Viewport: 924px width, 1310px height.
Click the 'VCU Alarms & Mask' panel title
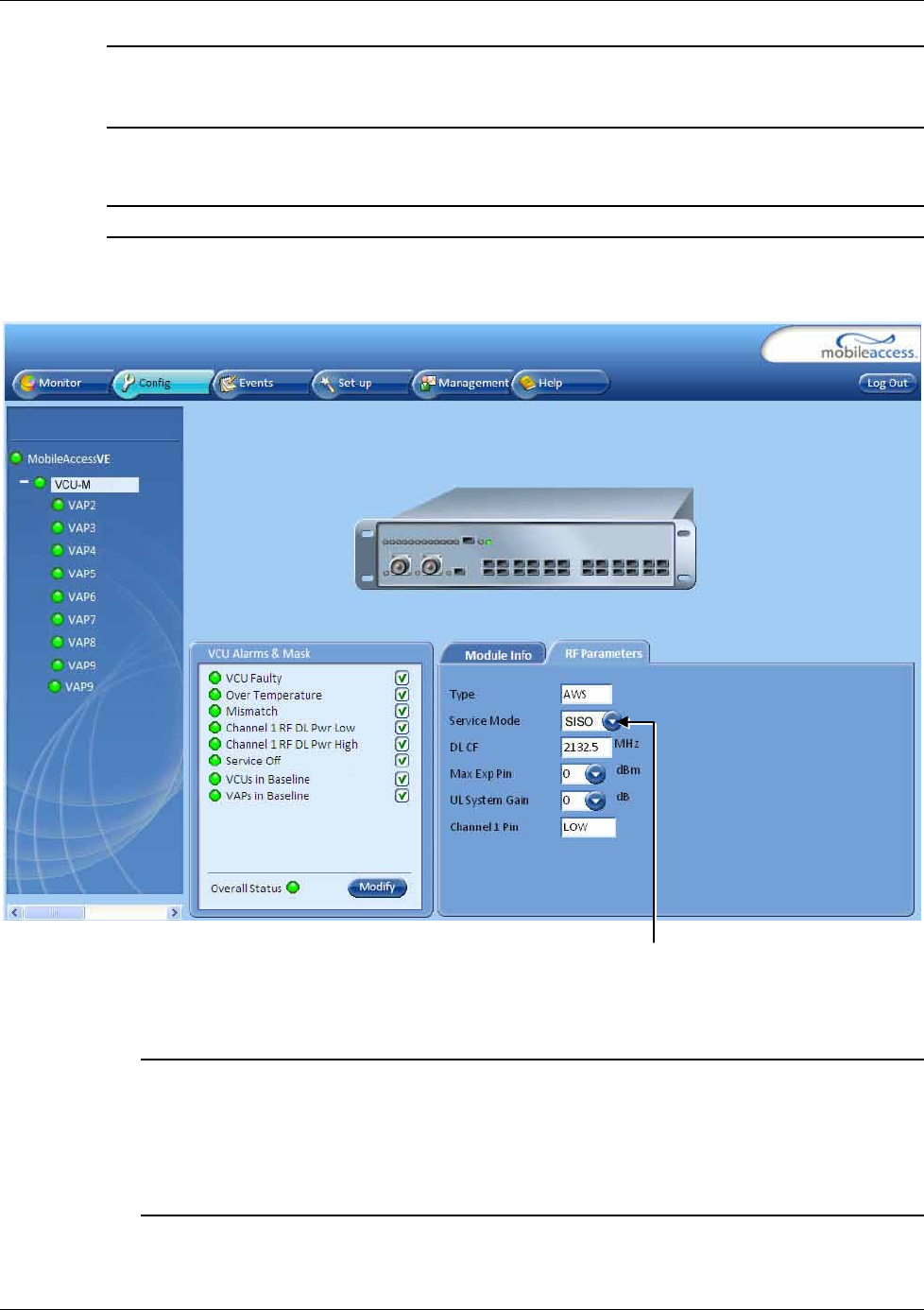coord(259,653)
